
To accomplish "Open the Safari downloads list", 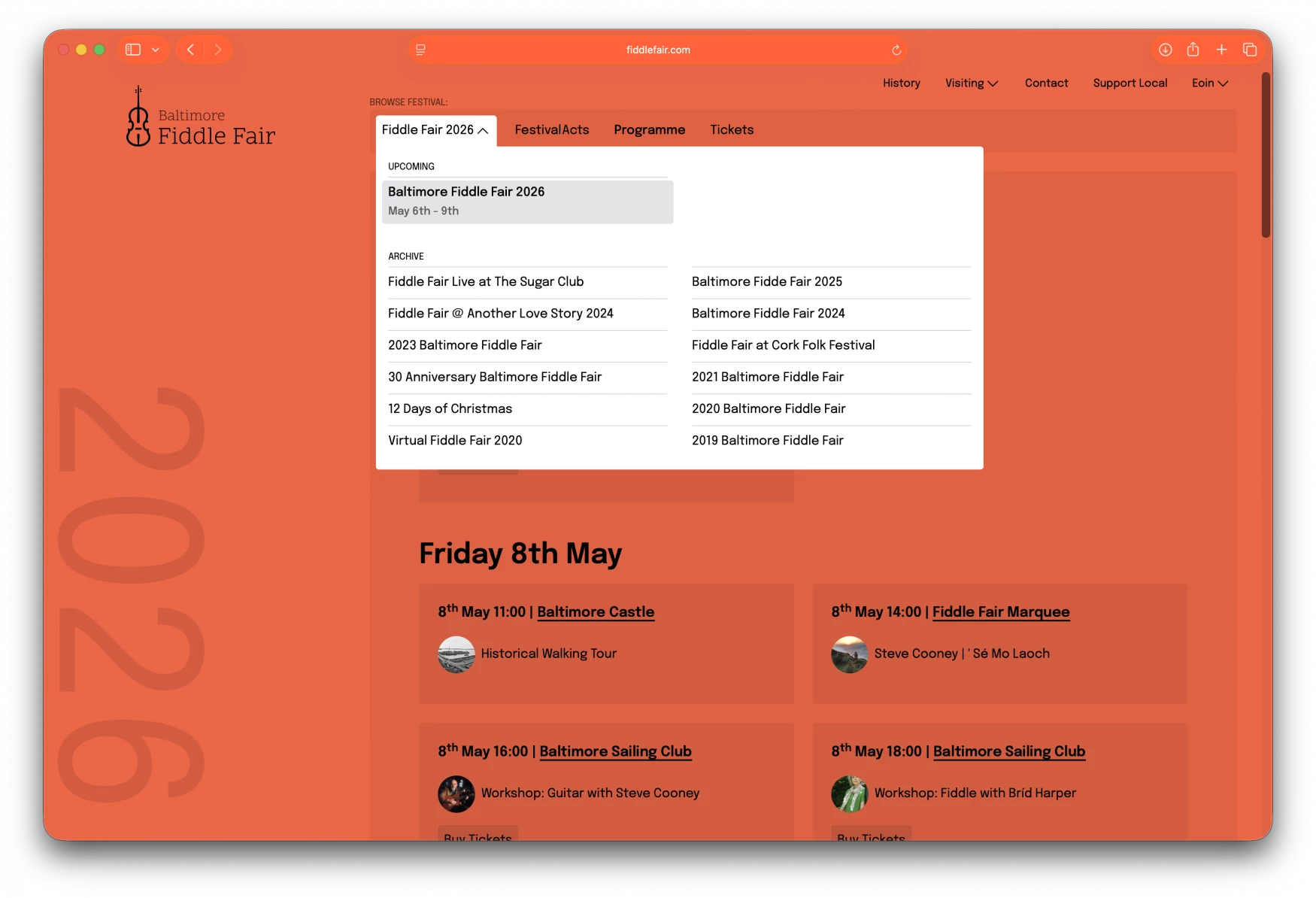I will [x=1164, y=50].
